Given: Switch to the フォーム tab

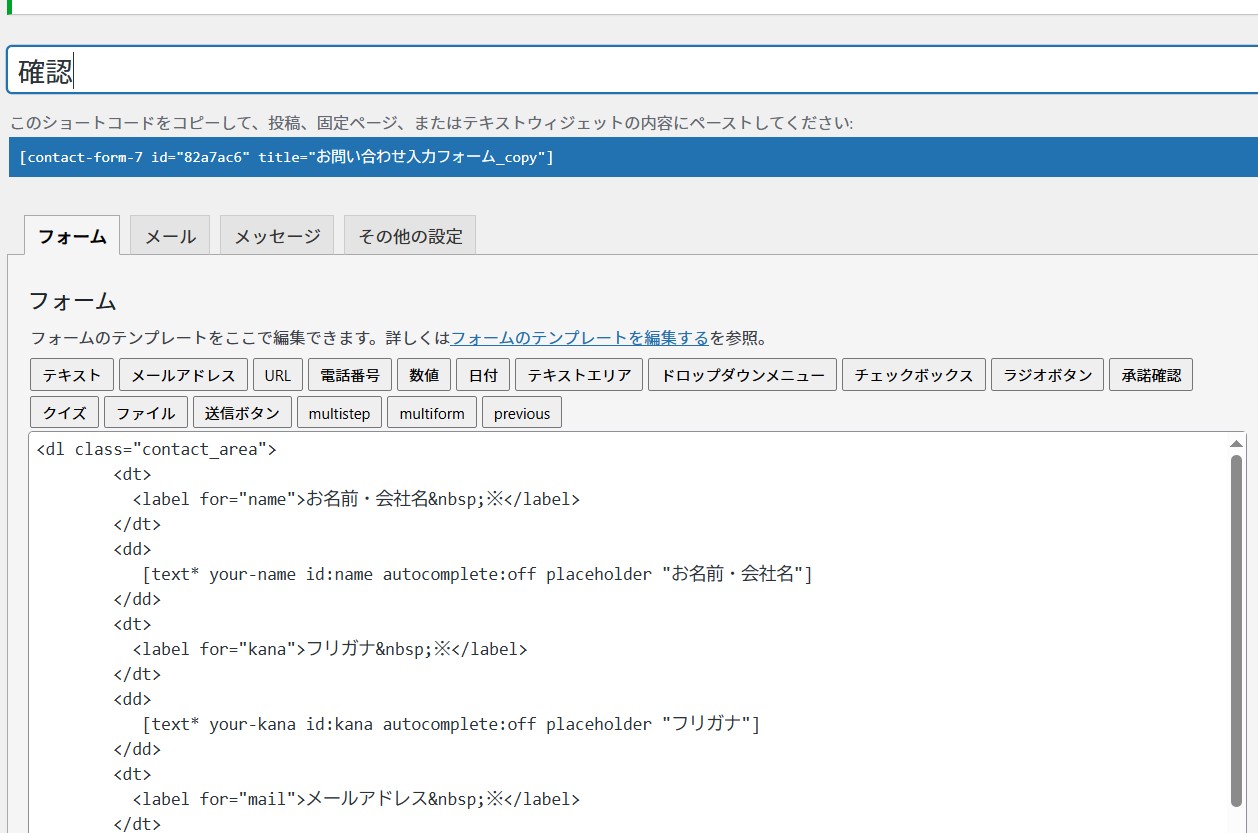Looking at the screenshot, I should (x=72, y=236).
